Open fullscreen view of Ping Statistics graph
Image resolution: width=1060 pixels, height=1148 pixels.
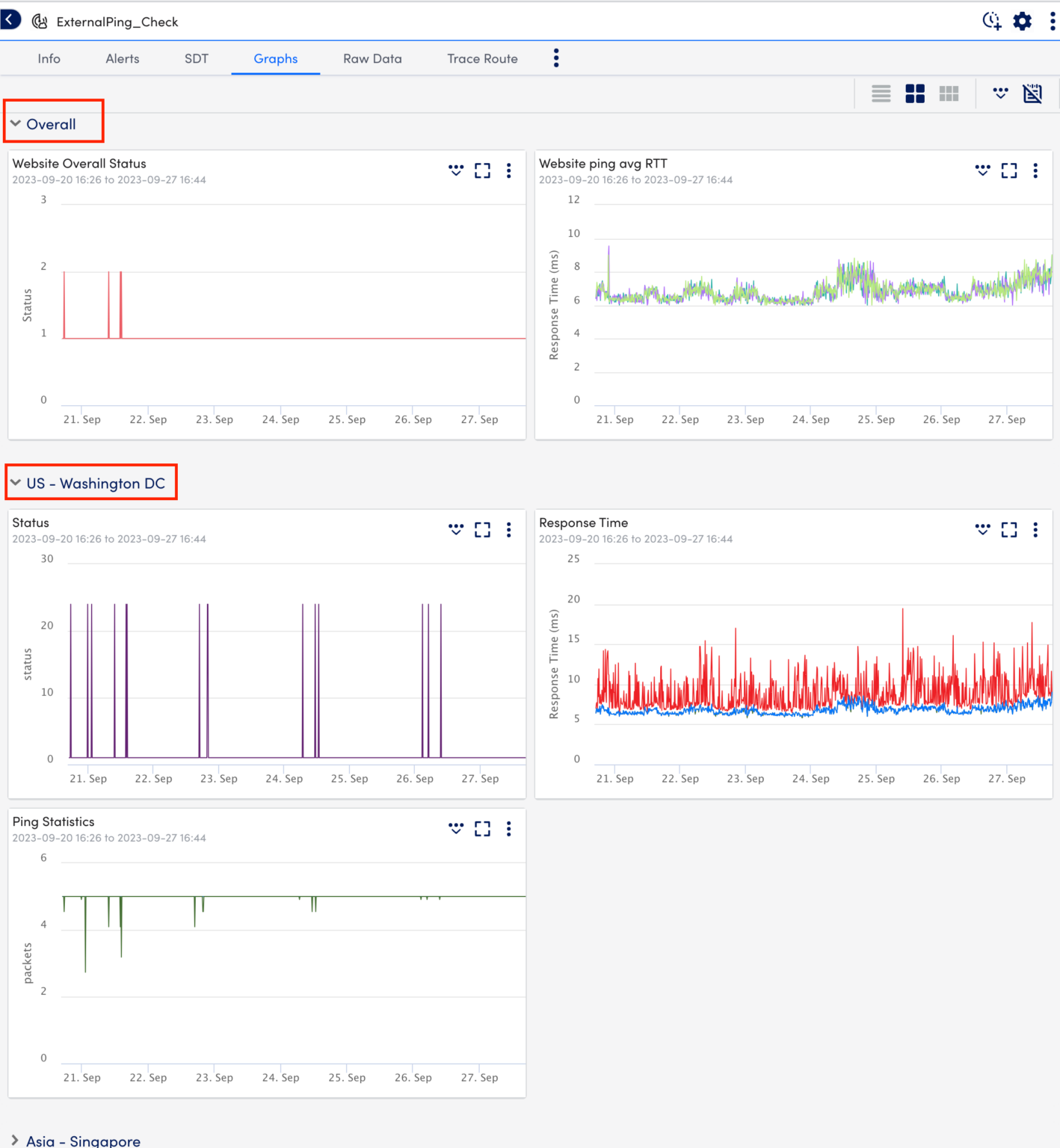tap(482, 828)
